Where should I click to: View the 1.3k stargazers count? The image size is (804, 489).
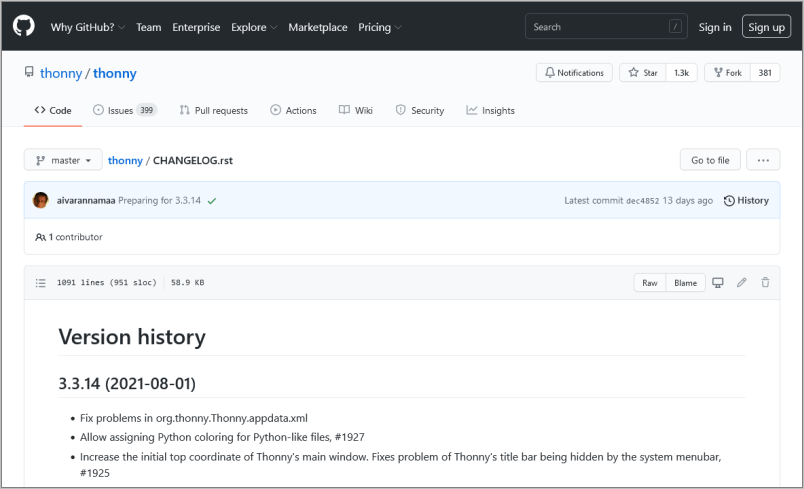click(681, 73)
